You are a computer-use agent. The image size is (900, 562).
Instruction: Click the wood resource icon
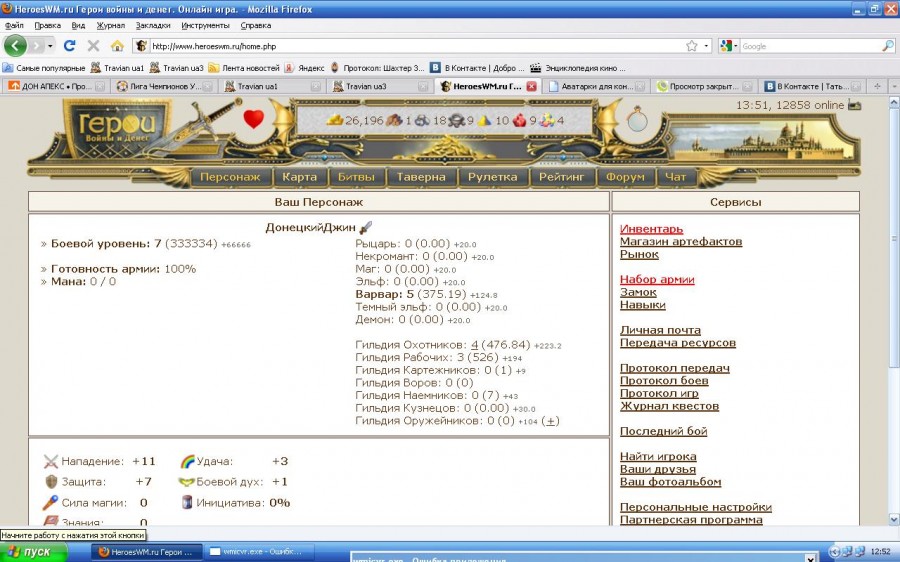(394, 120)
